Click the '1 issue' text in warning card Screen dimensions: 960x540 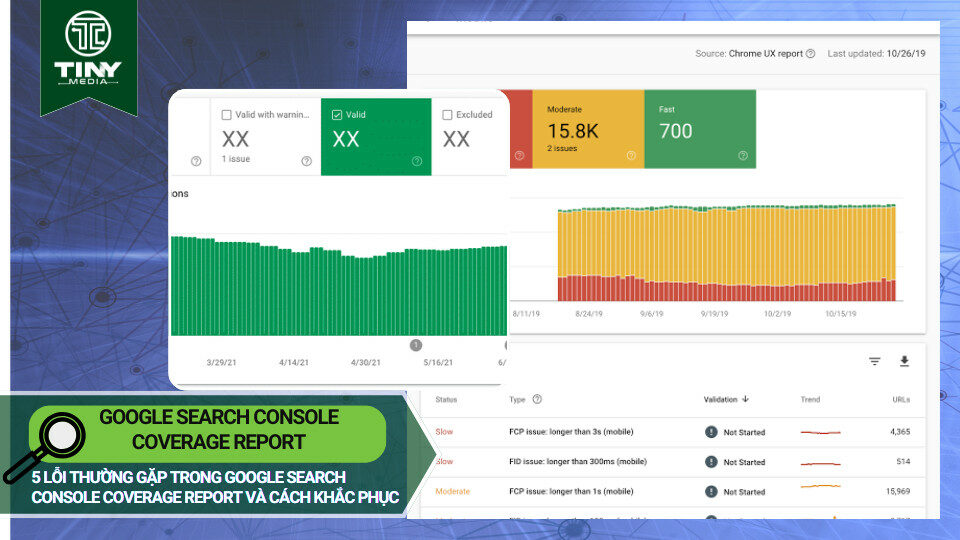(236, 159)
